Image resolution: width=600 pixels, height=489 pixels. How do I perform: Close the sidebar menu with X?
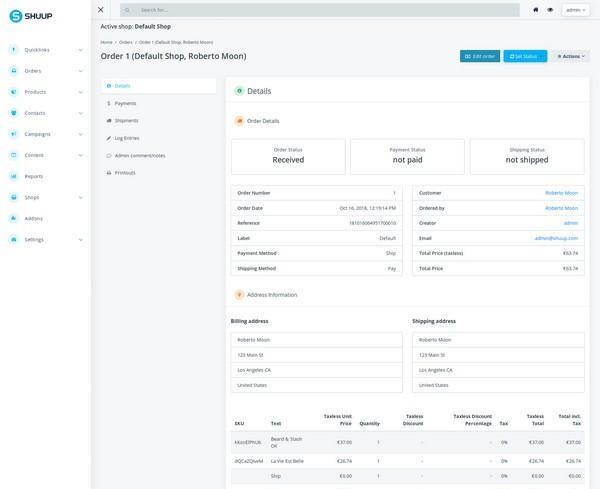(101, 10)
